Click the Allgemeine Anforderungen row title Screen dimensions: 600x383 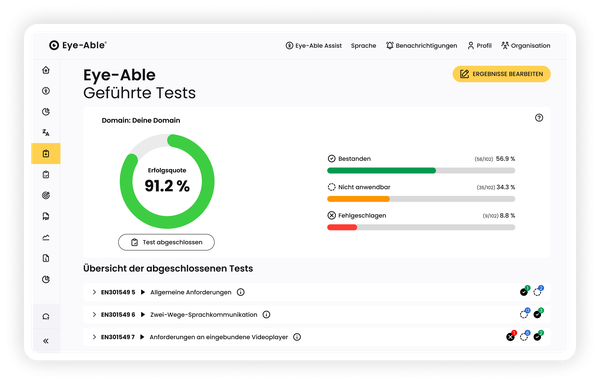(x=191, y=292)
